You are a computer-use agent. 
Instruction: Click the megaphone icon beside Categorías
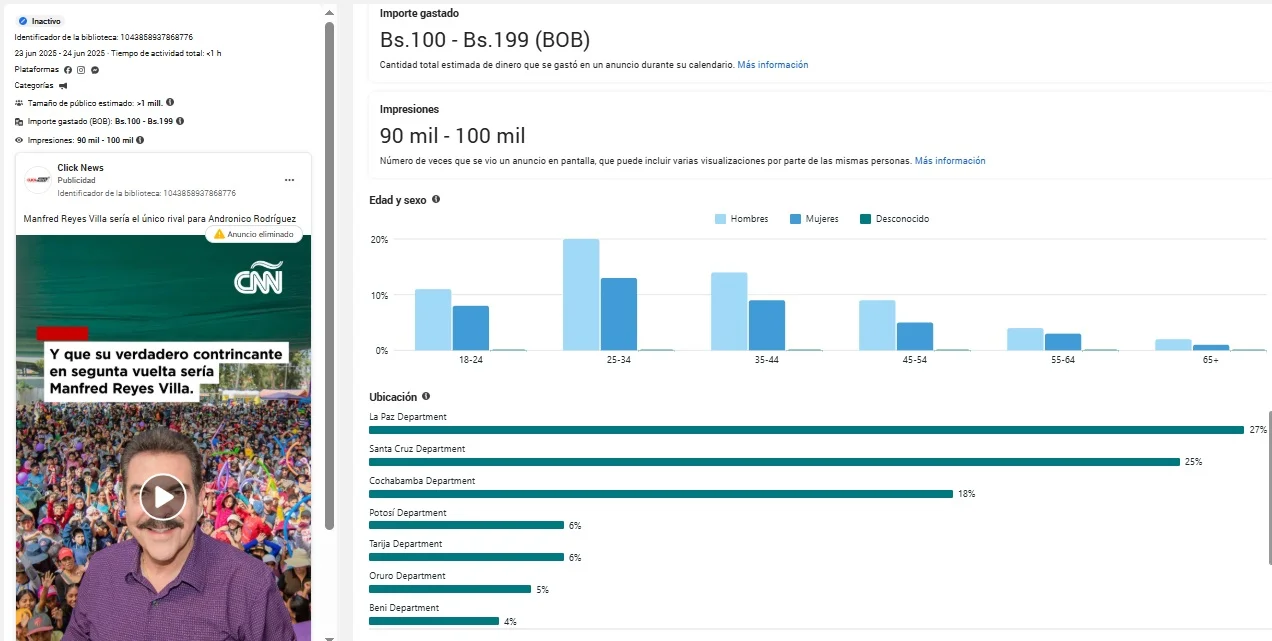(63, 86)
